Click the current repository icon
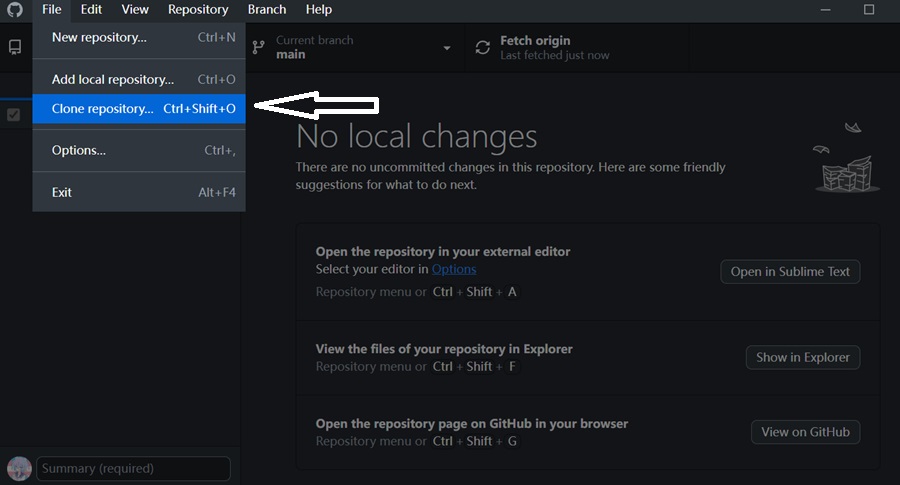 click(15, 47)
